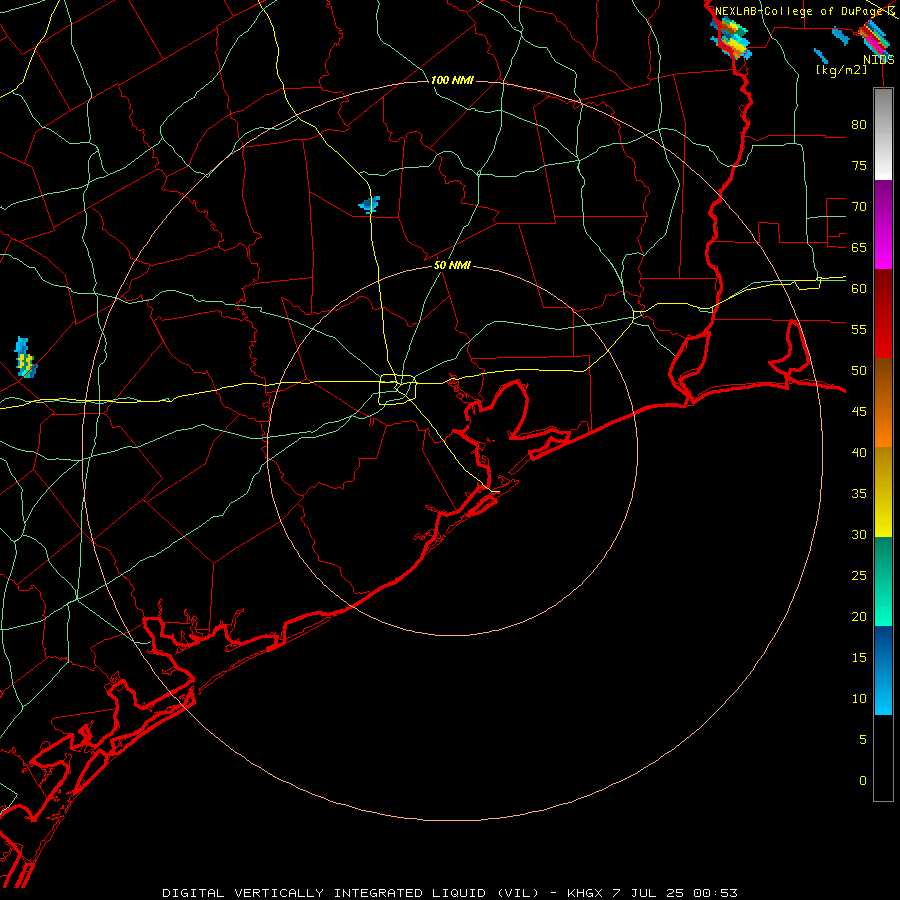900x900 pixels.
Task: Click the small blue echo north of Houston
Action: tap(370, 204)
